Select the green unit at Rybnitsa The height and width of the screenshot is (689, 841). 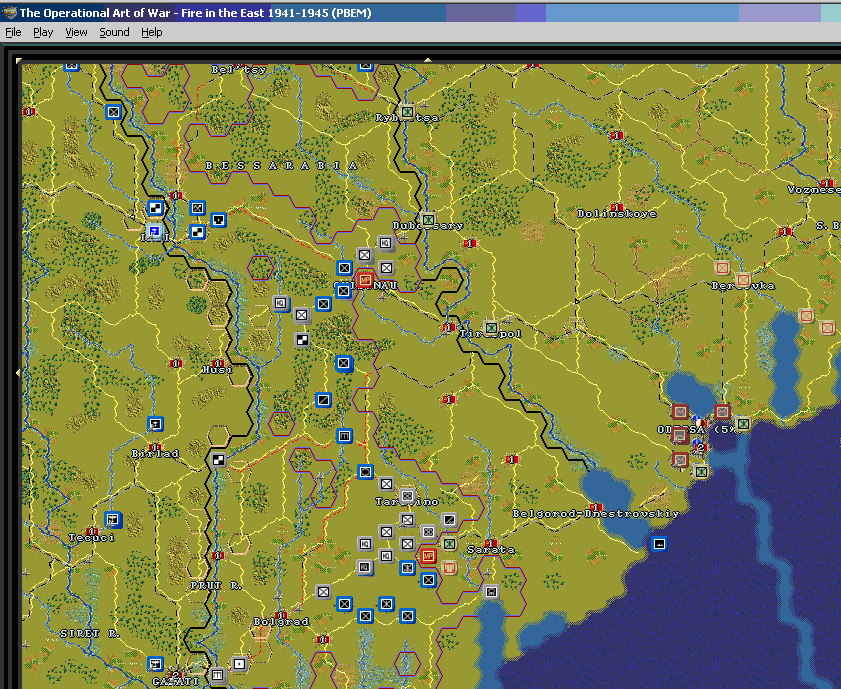(407, 112)
